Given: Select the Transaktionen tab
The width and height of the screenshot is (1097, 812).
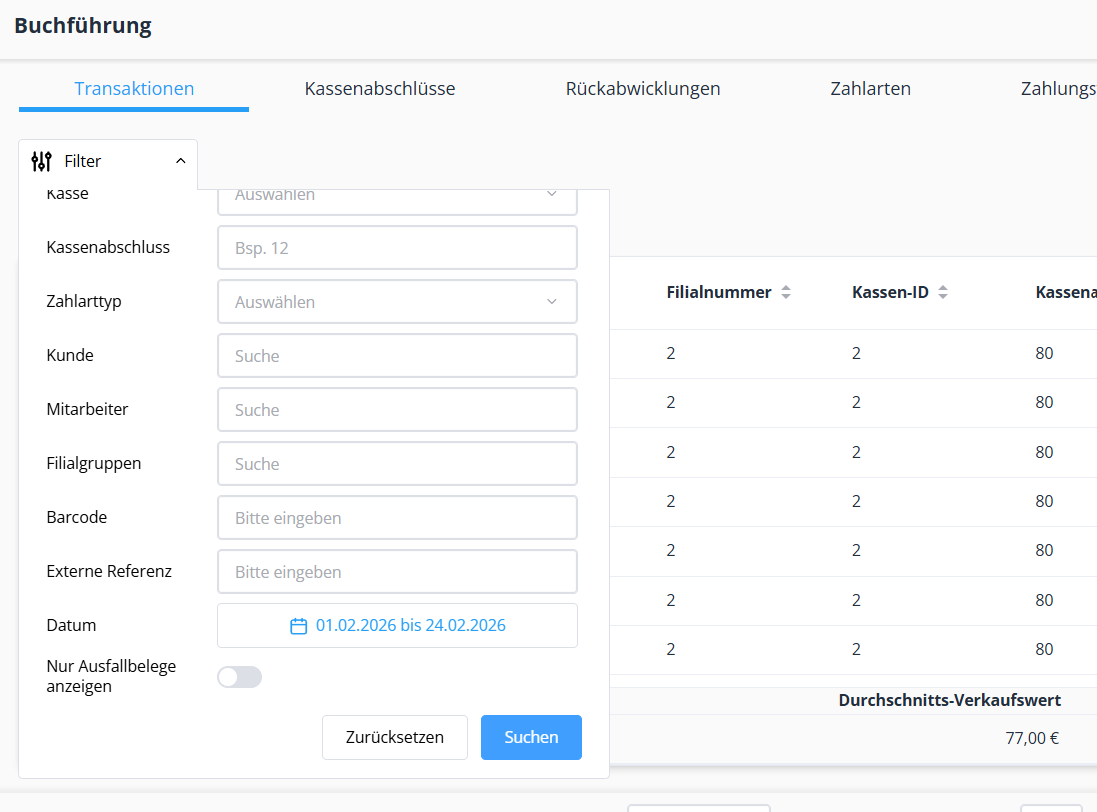Looking at the screenshot, I should pos(134,89).
